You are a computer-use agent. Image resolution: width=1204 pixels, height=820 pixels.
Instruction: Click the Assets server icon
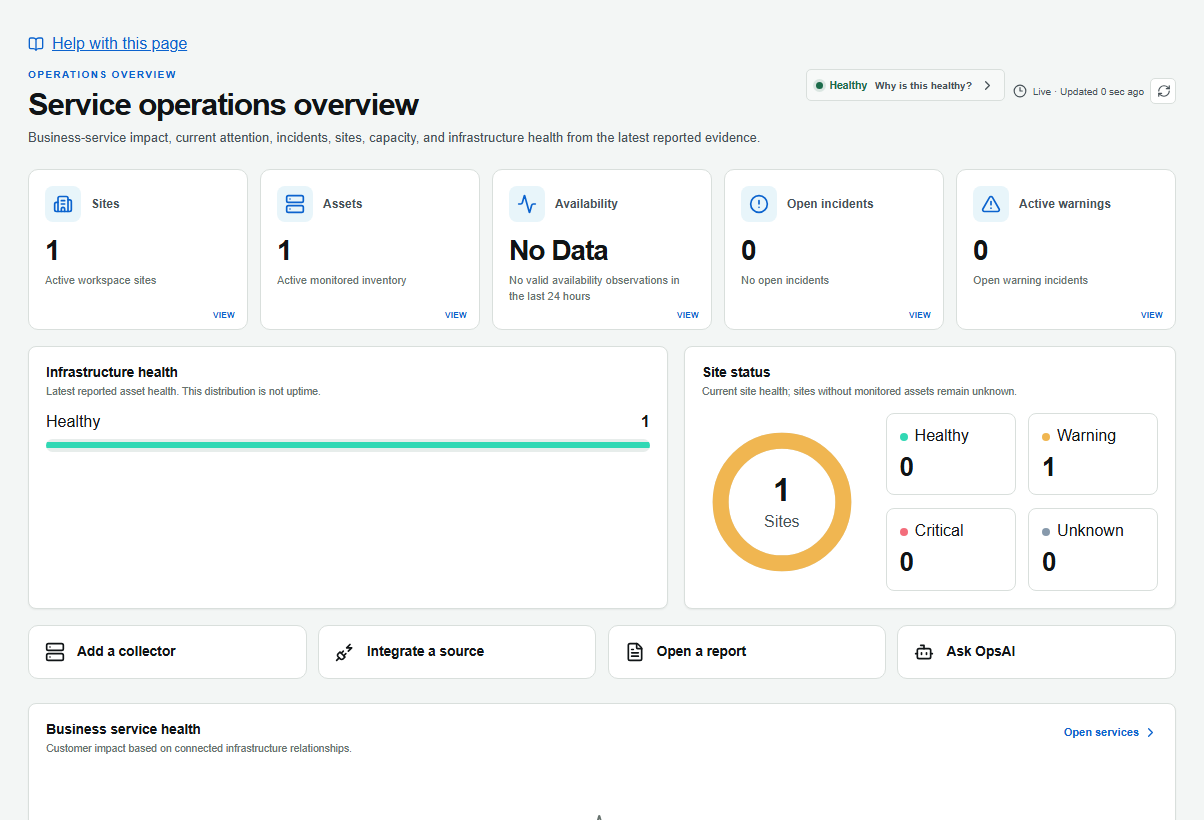pyautogui.click(x=295, y=204)
